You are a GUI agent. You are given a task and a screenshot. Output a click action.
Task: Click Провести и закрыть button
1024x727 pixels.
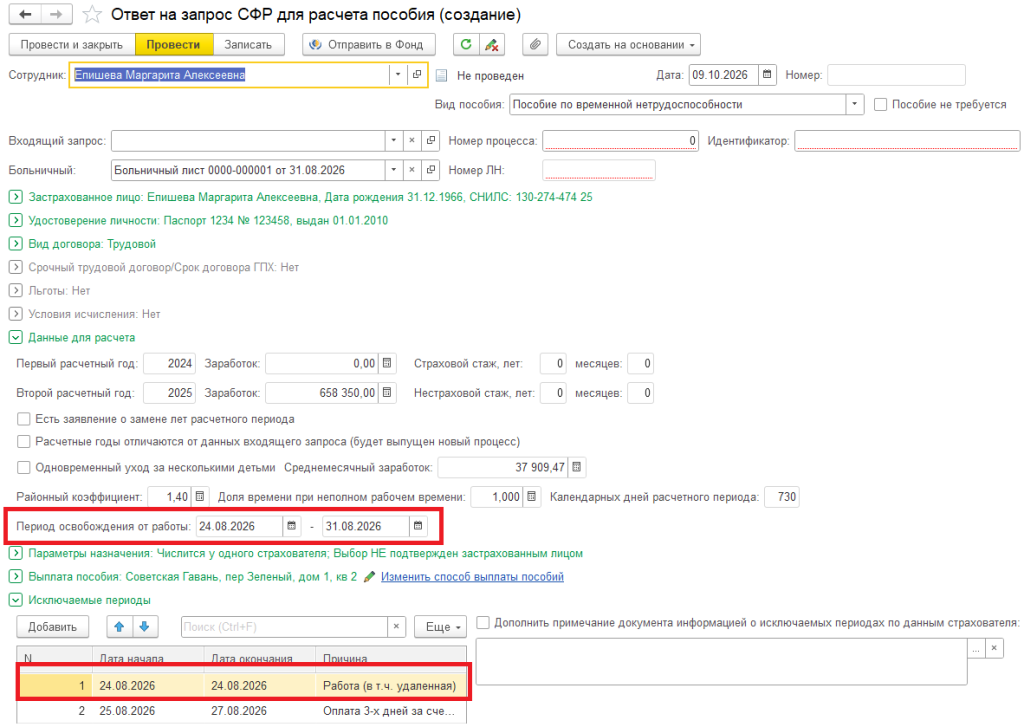(72, 44)
